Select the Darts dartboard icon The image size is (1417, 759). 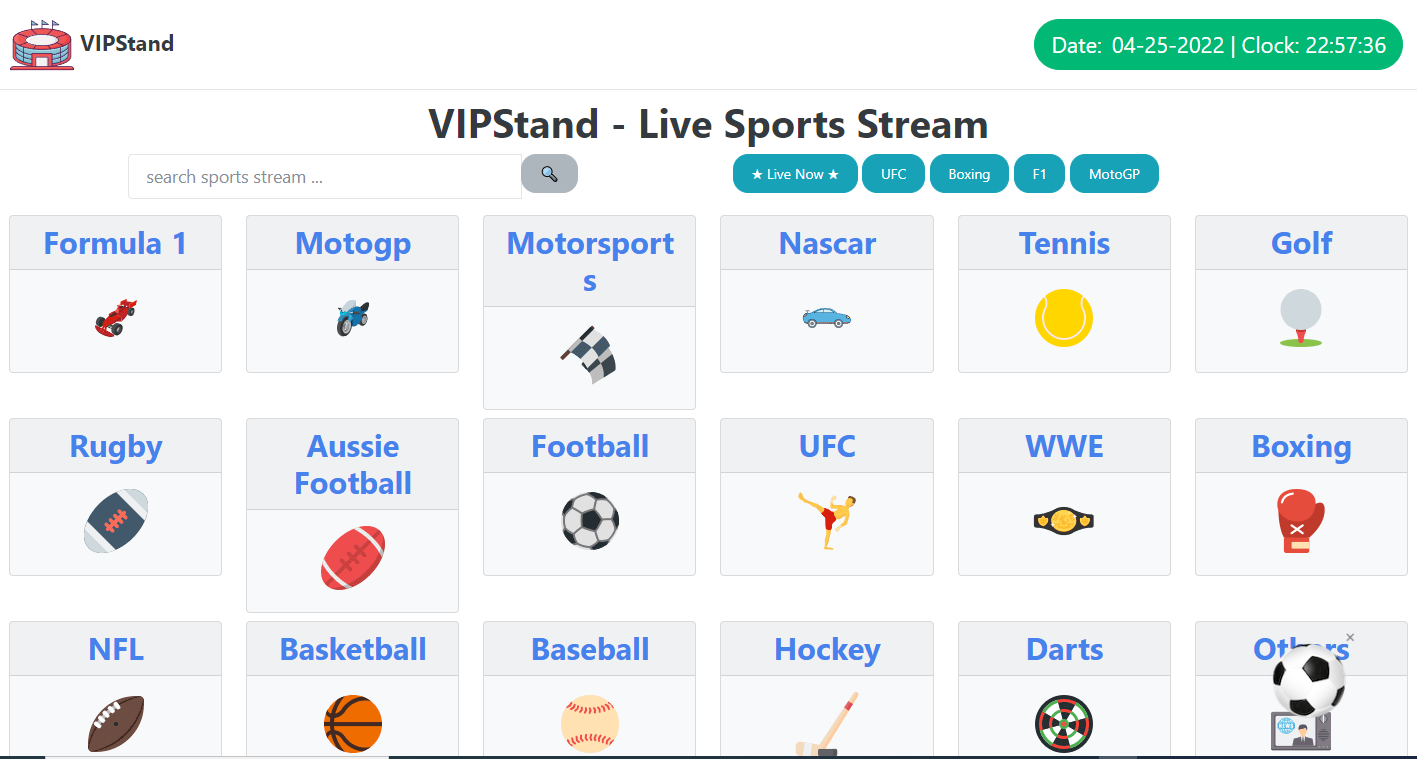click(1064, 724)
